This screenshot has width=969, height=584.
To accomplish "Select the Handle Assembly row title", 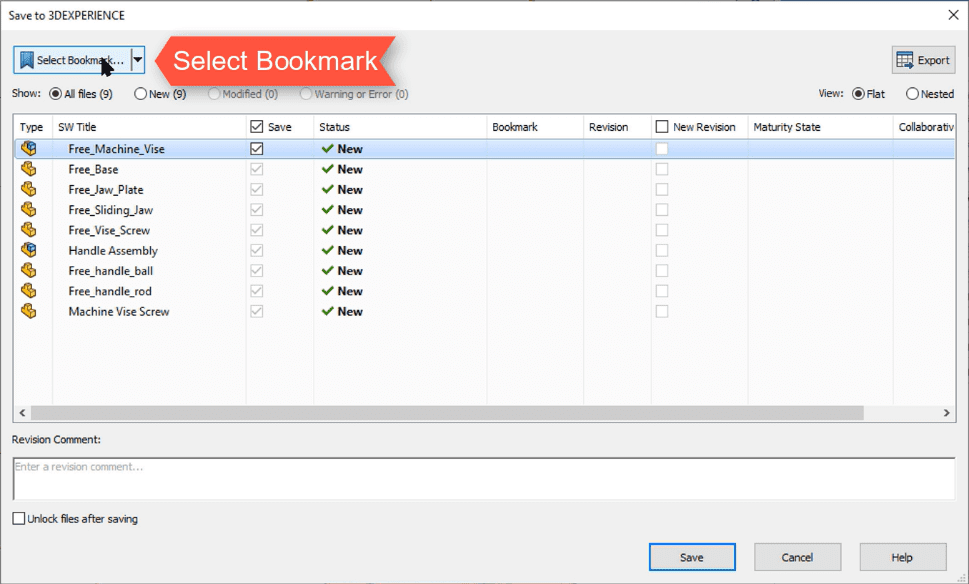I will 113,250.
